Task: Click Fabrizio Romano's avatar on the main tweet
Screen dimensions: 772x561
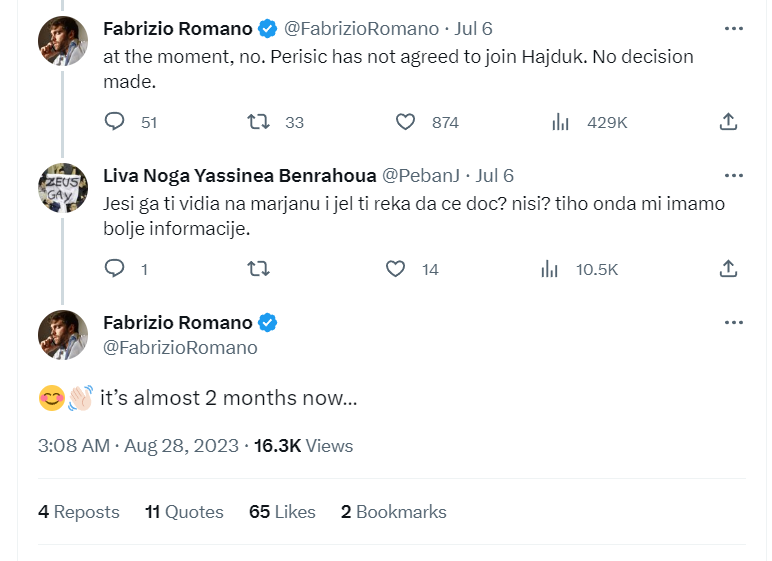Action: [x=63, y=334]
